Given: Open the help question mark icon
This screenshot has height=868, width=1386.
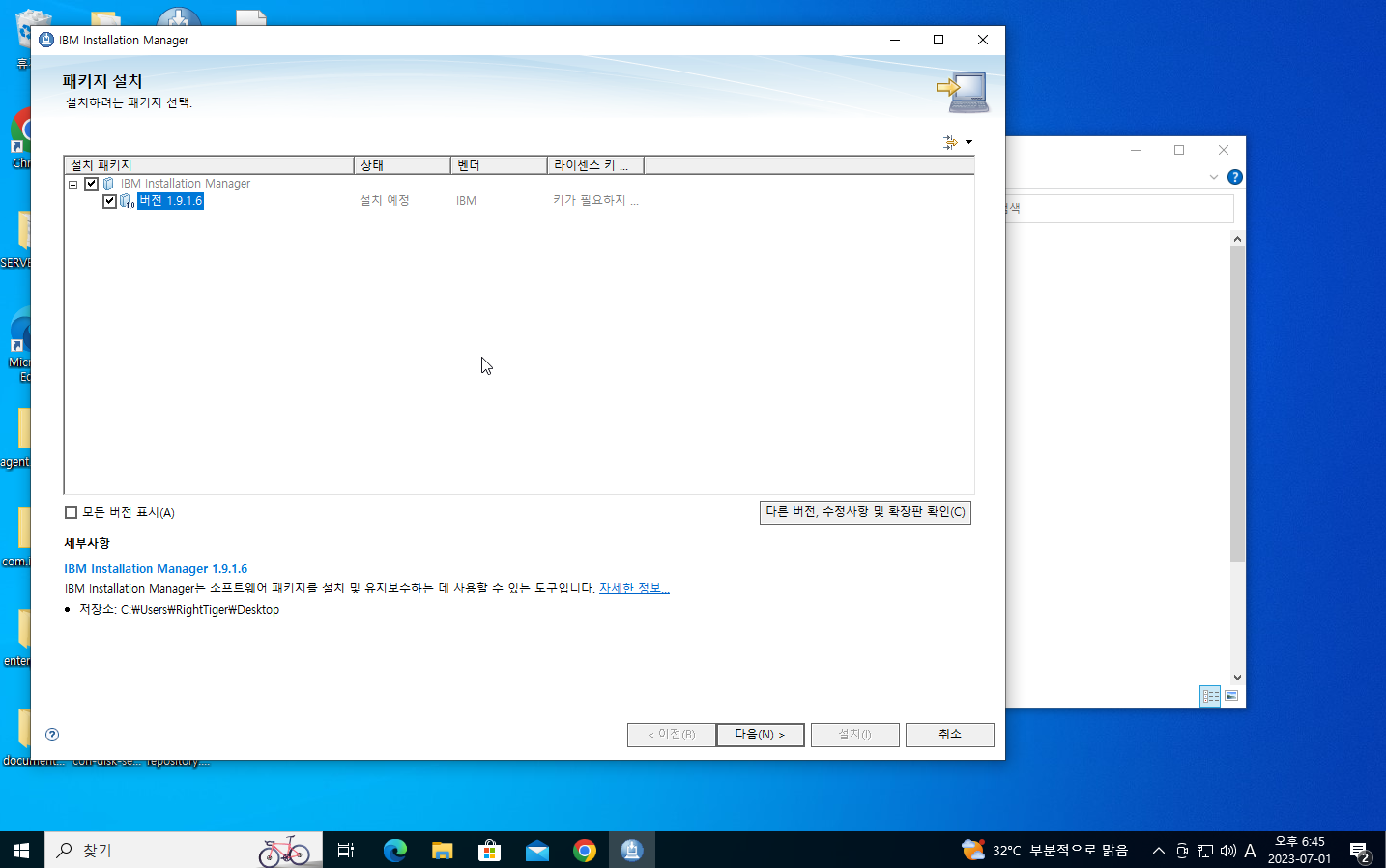Looking at the screenshot, I should pos(52,735).
